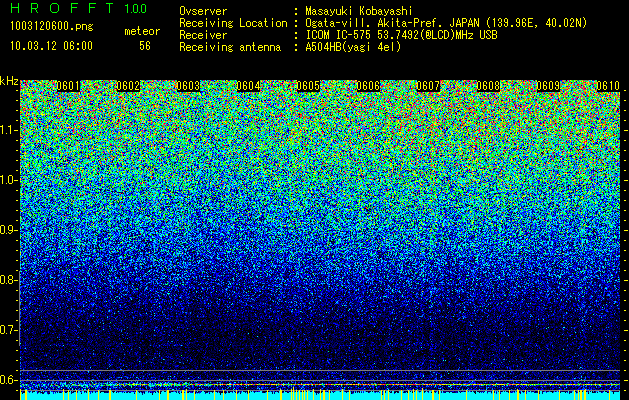629x400 pixels.
Task: Click the 0606 time marker label
Action: click(x=369, y=86)
